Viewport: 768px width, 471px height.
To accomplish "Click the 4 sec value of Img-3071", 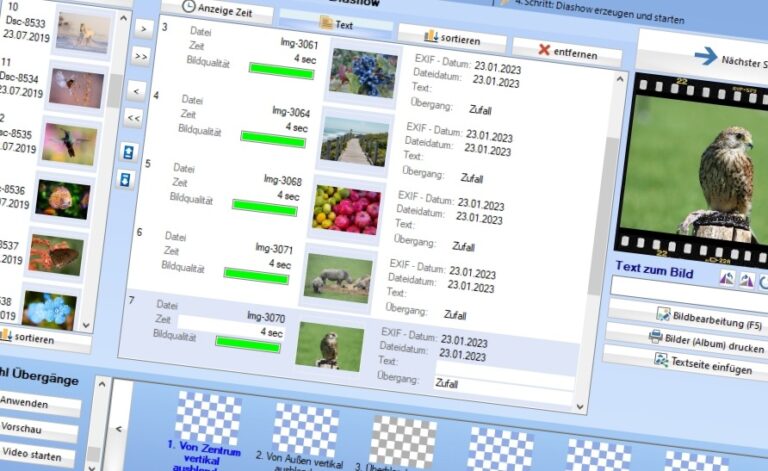I will (280, 264).
